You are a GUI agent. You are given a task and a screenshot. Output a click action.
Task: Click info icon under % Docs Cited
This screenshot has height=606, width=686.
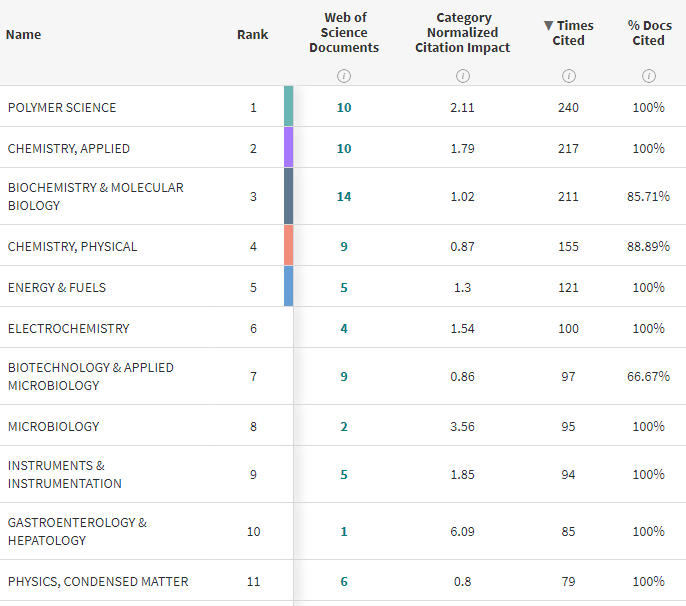(x=648, y=76)
